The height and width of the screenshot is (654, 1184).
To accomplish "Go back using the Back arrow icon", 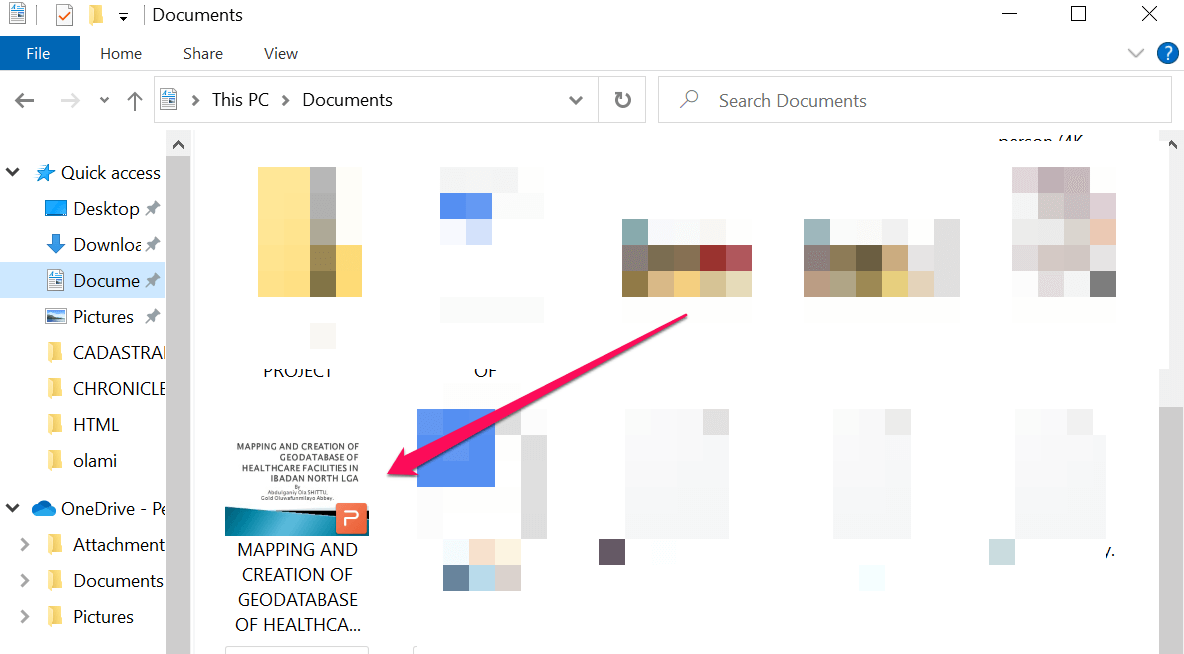I will 24,99.
